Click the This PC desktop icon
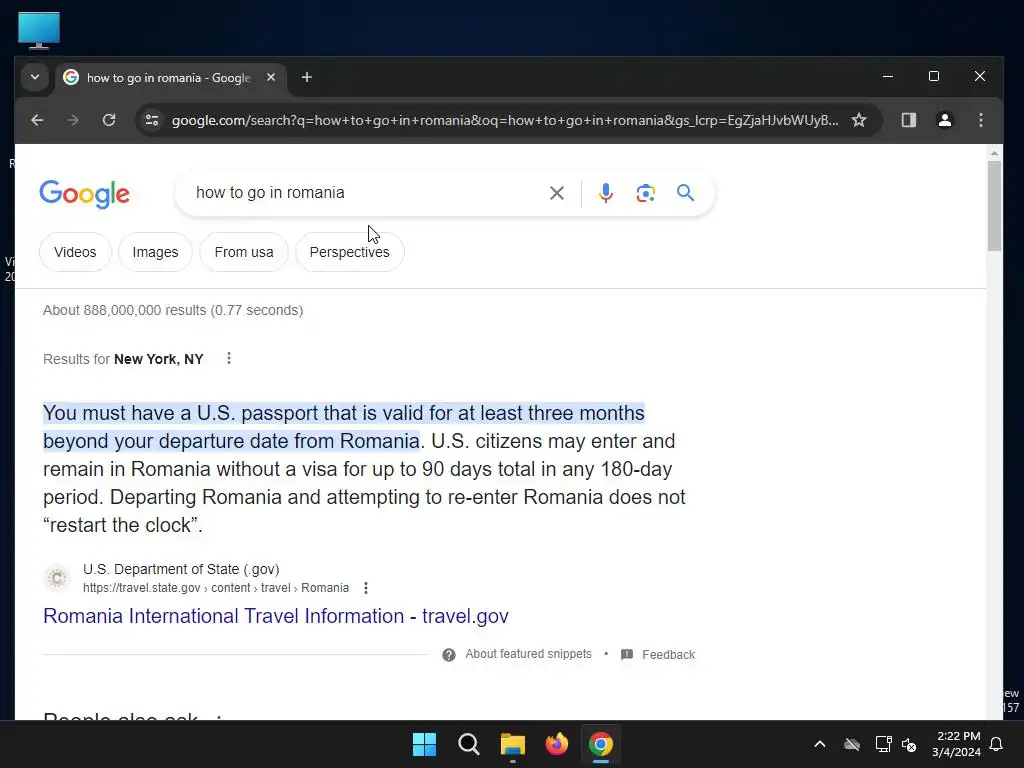This screenshot has width=1024, height=768. coord(39,30)
